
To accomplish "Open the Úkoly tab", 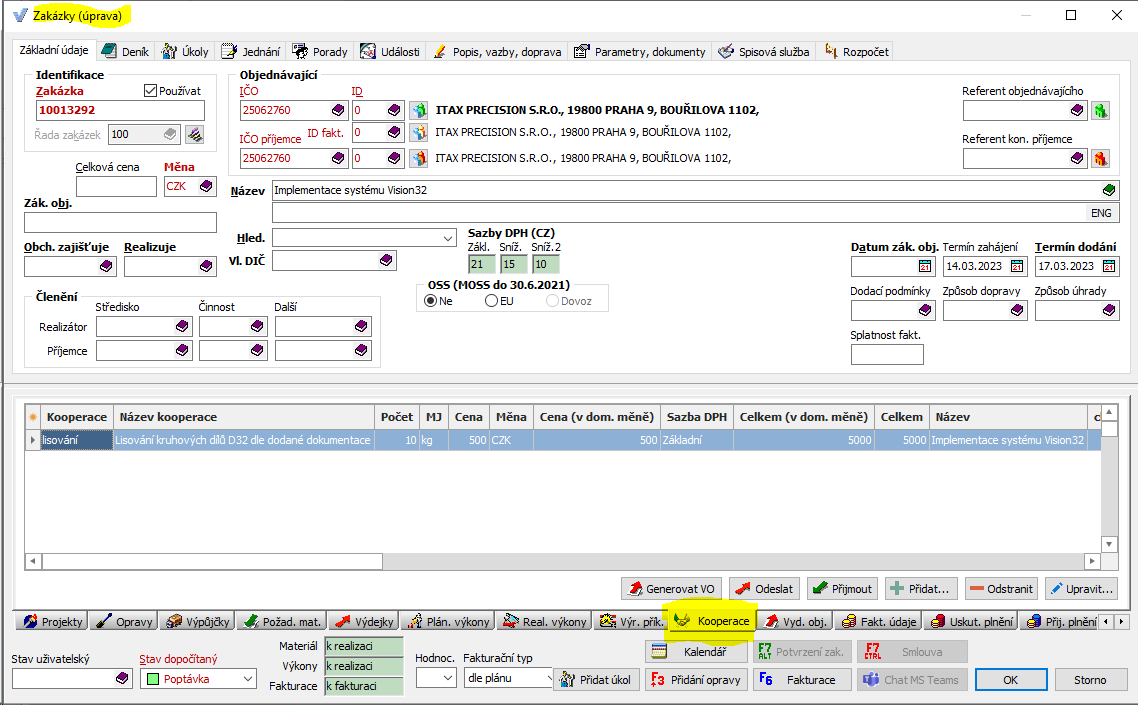I will point(186,52).
